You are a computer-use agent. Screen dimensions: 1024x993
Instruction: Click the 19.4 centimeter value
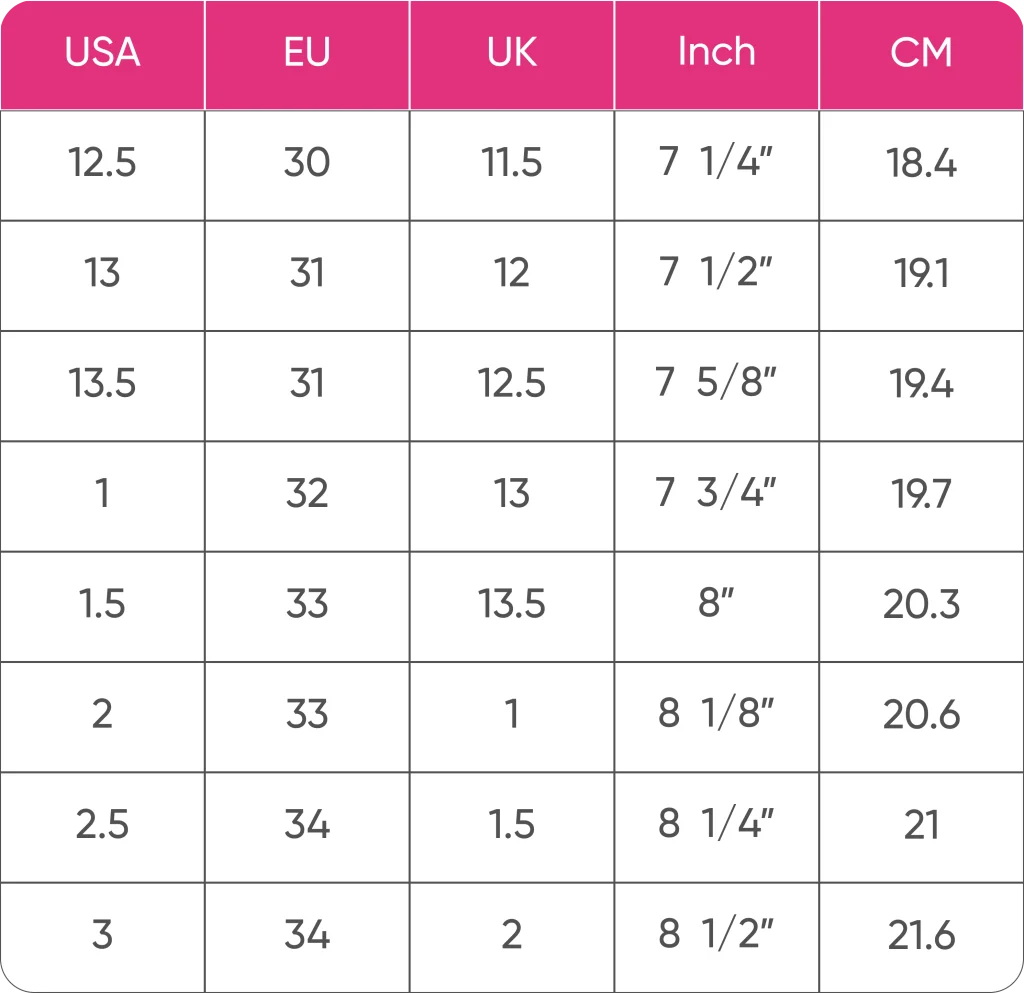click(921, 384)
